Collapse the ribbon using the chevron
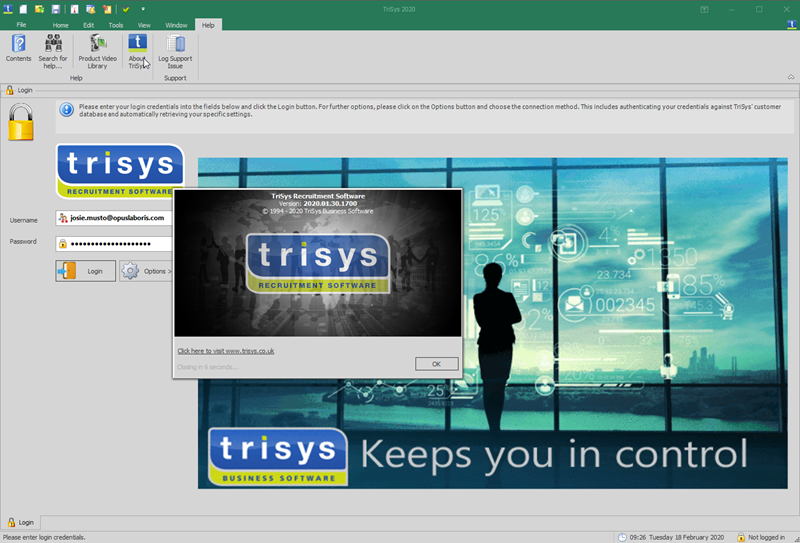The height and width of the screenshot is (543, 800). (791, 77)
